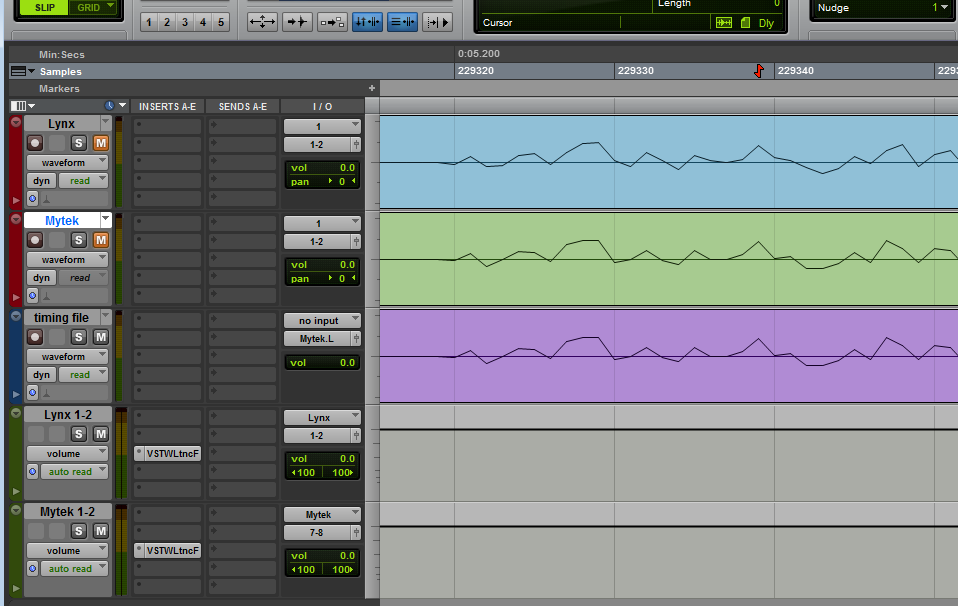Open the Elastic Audio selector on Lynx track

click(x=46, y=199)
